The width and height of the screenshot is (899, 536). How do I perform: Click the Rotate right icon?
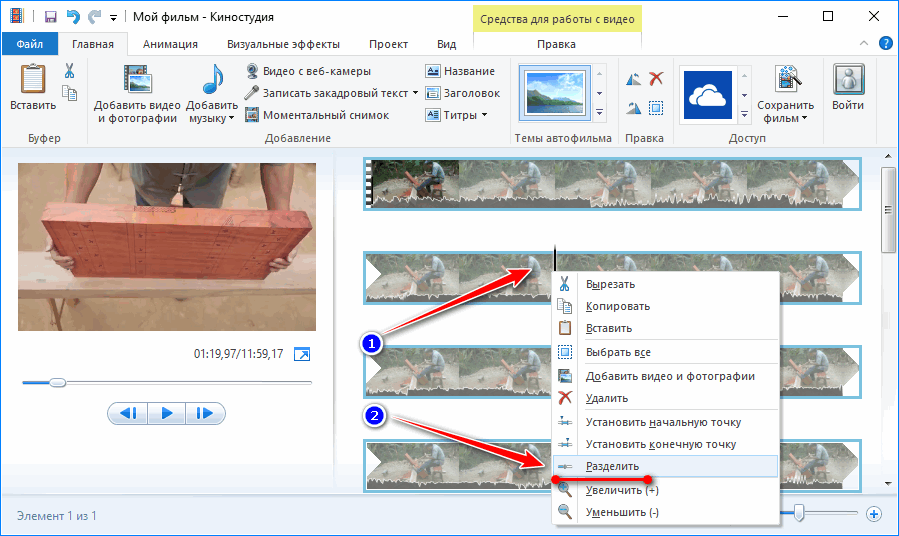(x=634, y=108)
